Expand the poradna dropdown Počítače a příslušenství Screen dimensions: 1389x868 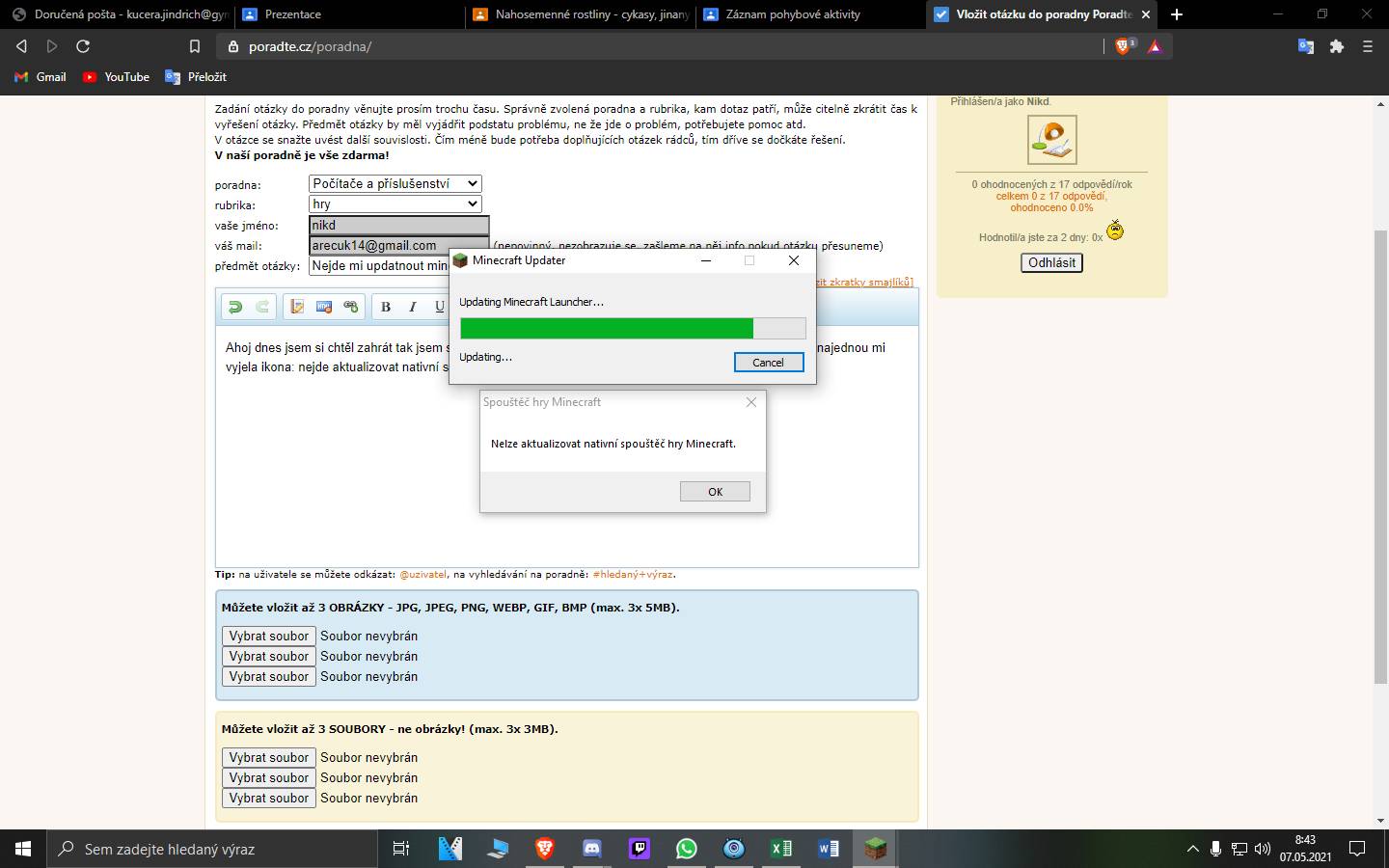(x=395, y=183)
